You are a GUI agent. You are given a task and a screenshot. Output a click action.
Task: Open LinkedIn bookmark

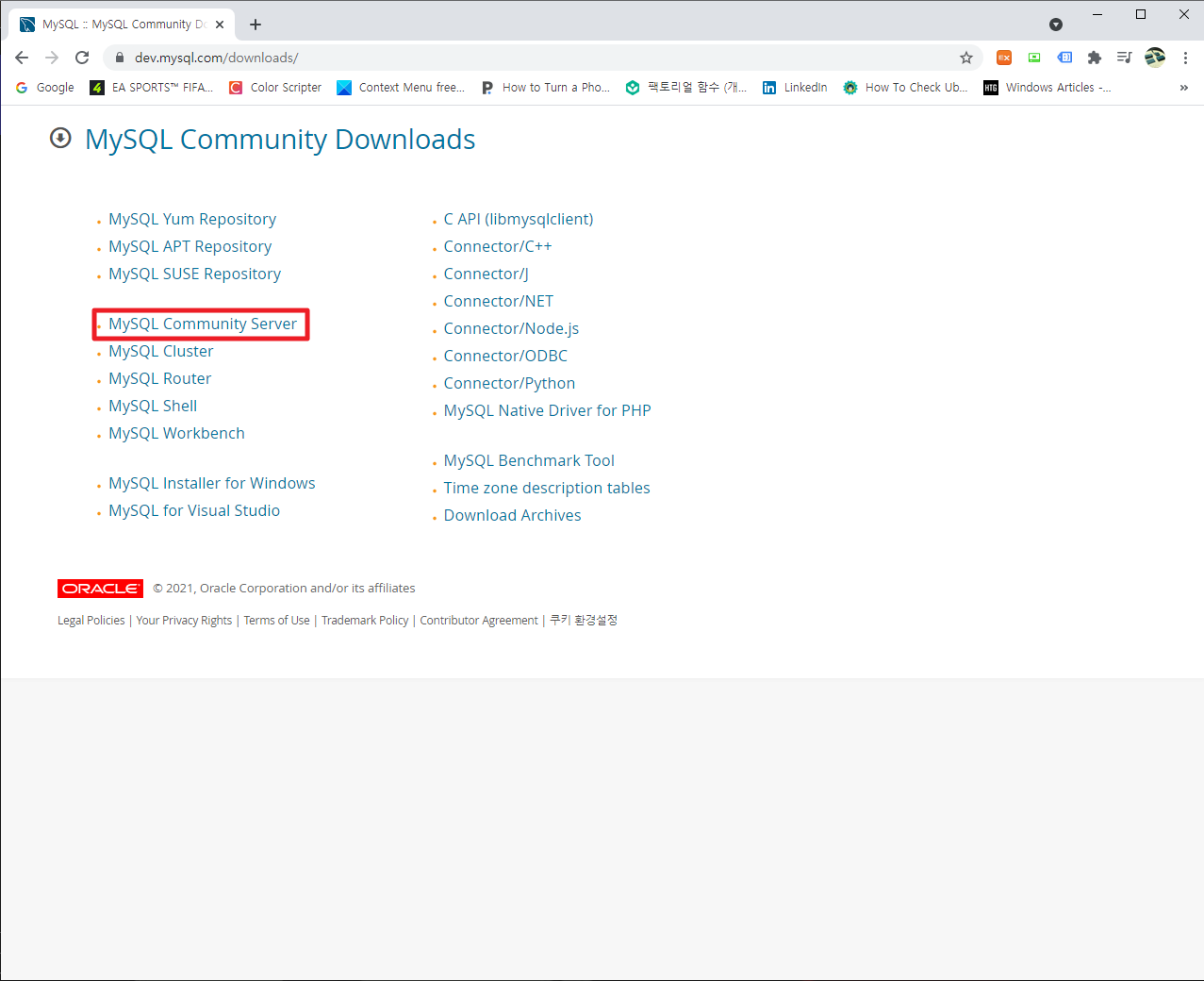(795, 88)
